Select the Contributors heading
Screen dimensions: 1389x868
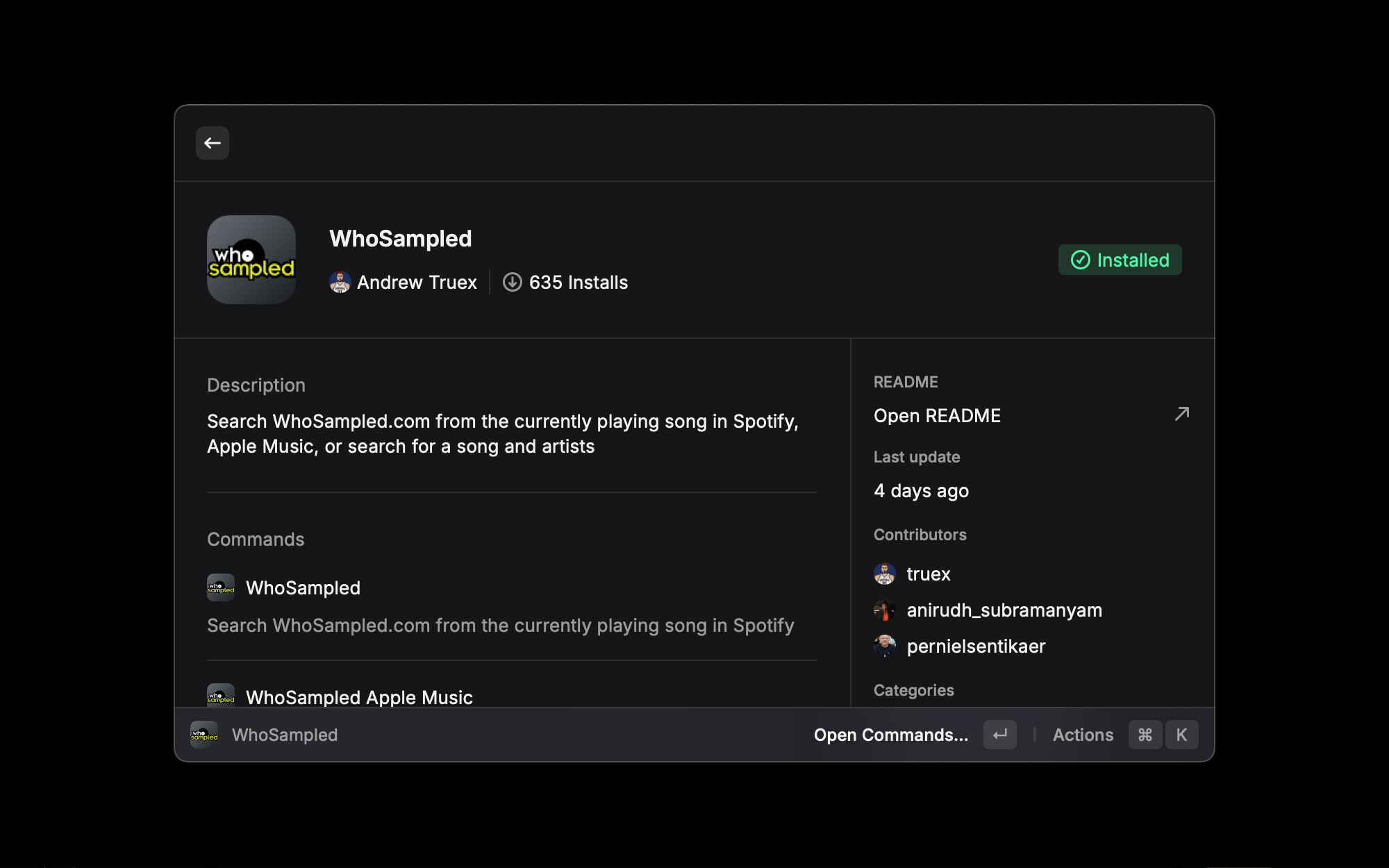click(920, 535)
